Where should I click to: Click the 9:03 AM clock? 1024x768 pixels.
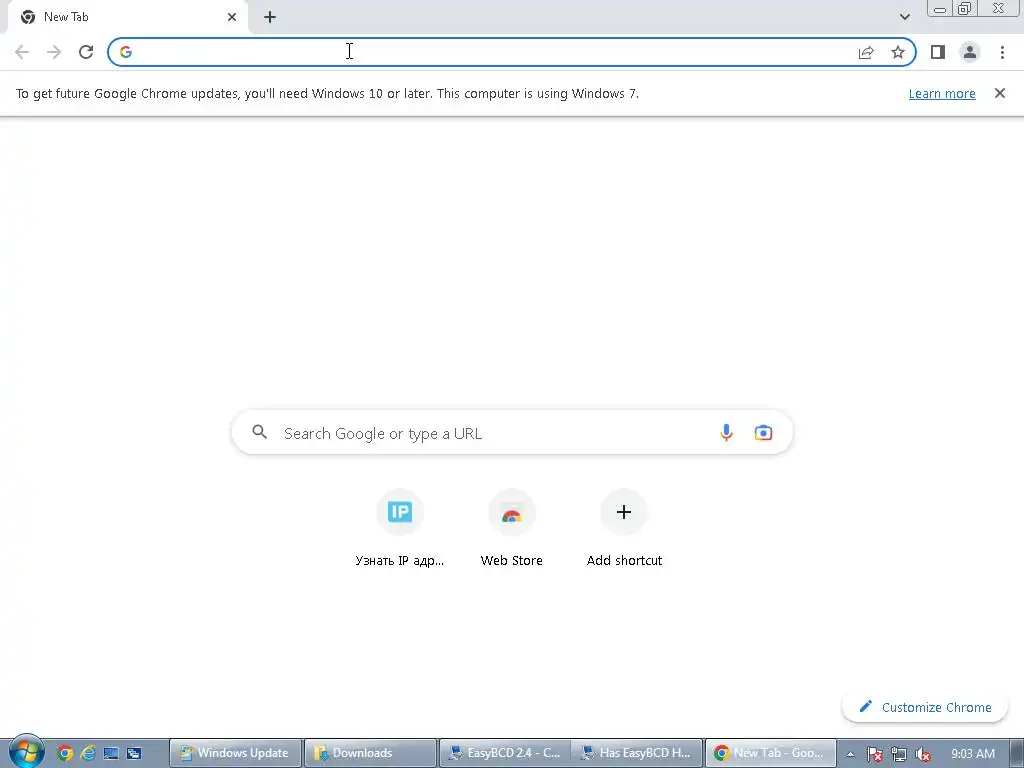click(x=972, y=754)
